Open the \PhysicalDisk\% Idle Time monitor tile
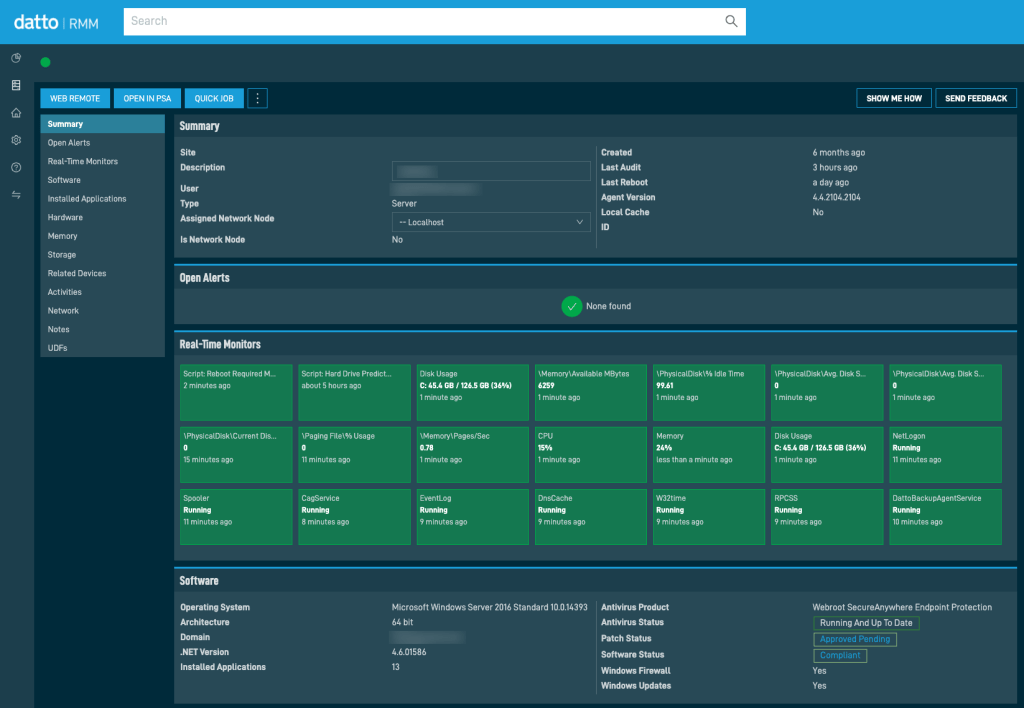Viewport: 1024px width, 708px height. pyautogui.click(x=709, y=392)
